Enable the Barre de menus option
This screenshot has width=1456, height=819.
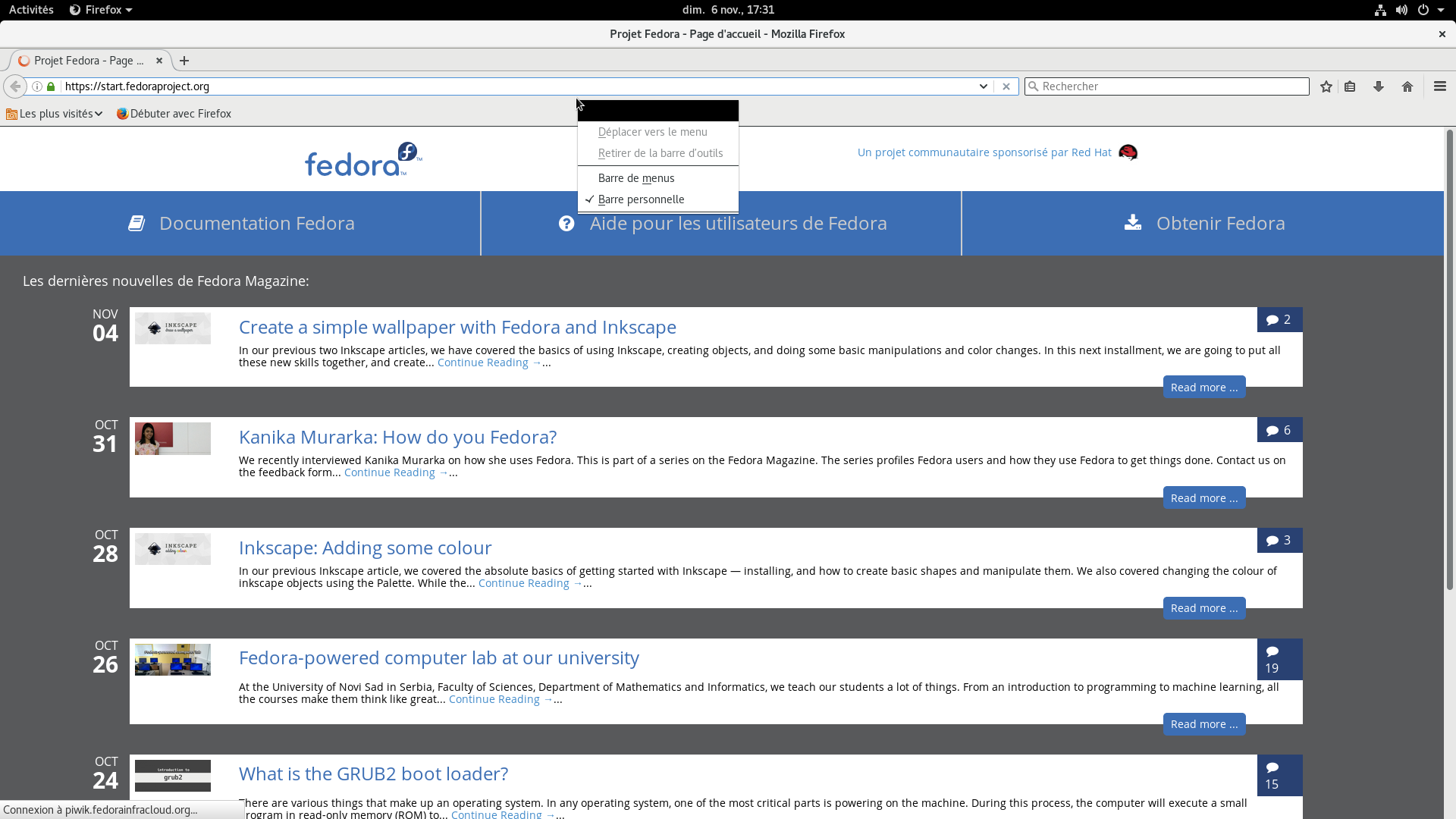point(635,178)
